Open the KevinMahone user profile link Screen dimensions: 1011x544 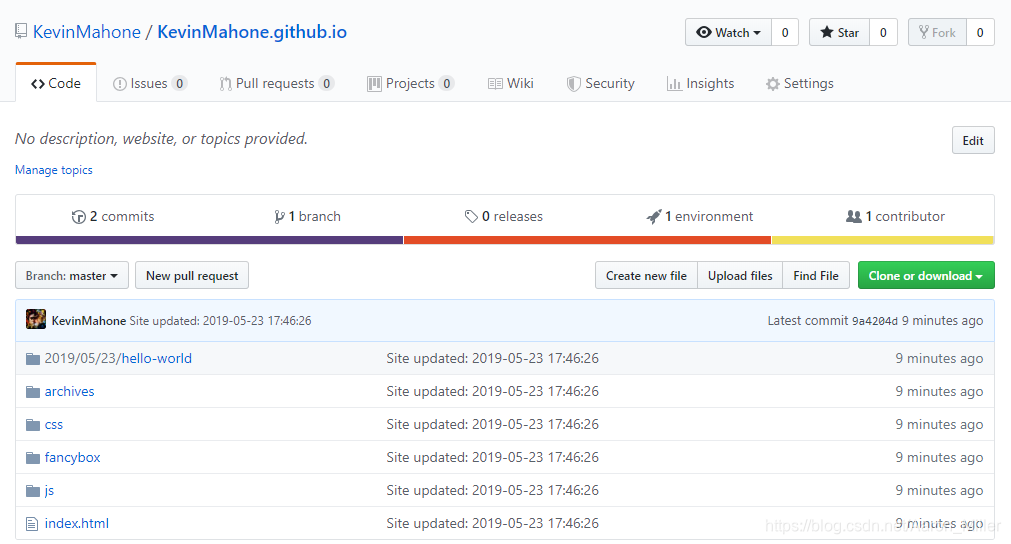click(x=86, y=32)
